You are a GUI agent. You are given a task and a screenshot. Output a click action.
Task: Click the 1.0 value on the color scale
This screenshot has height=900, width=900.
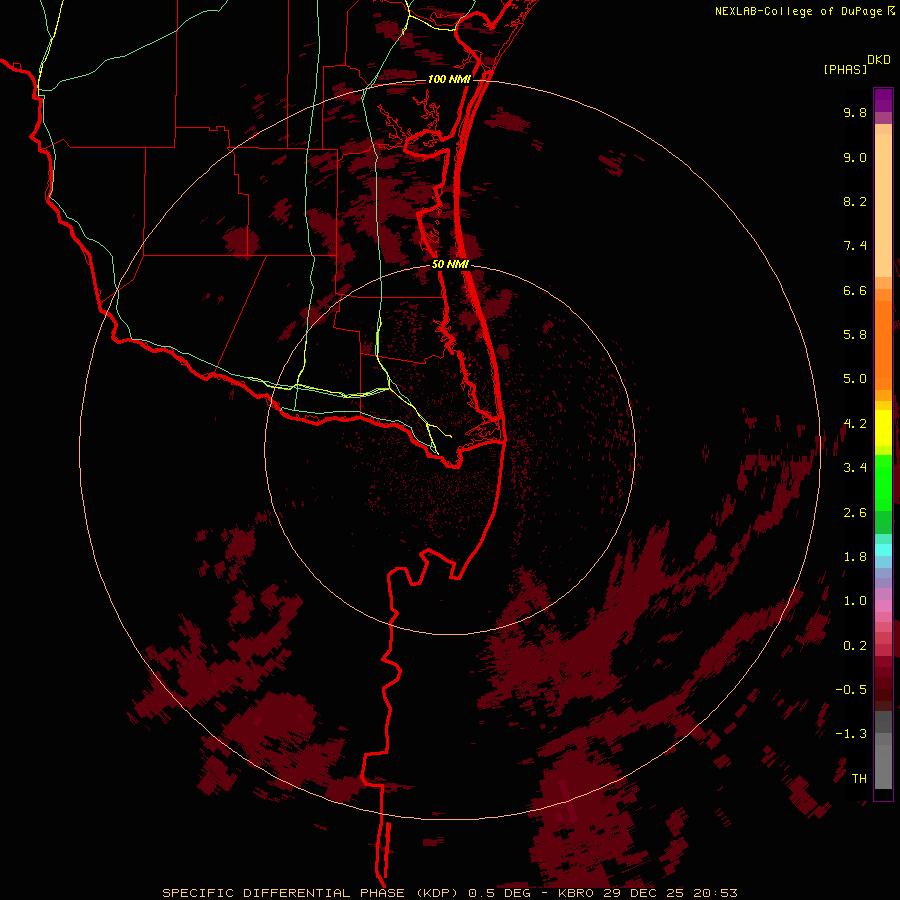(855, 601)
